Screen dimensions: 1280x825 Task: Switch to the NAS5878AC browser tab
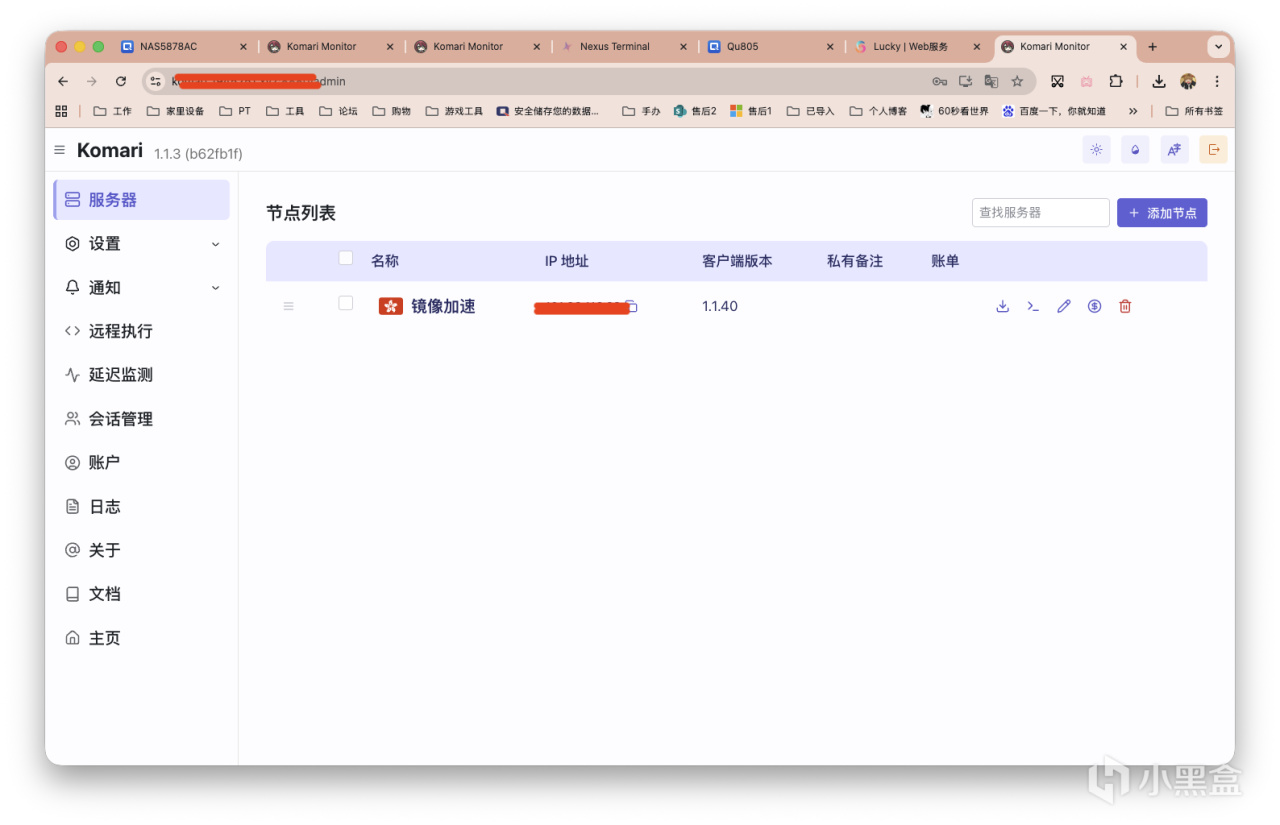[185, 47]
